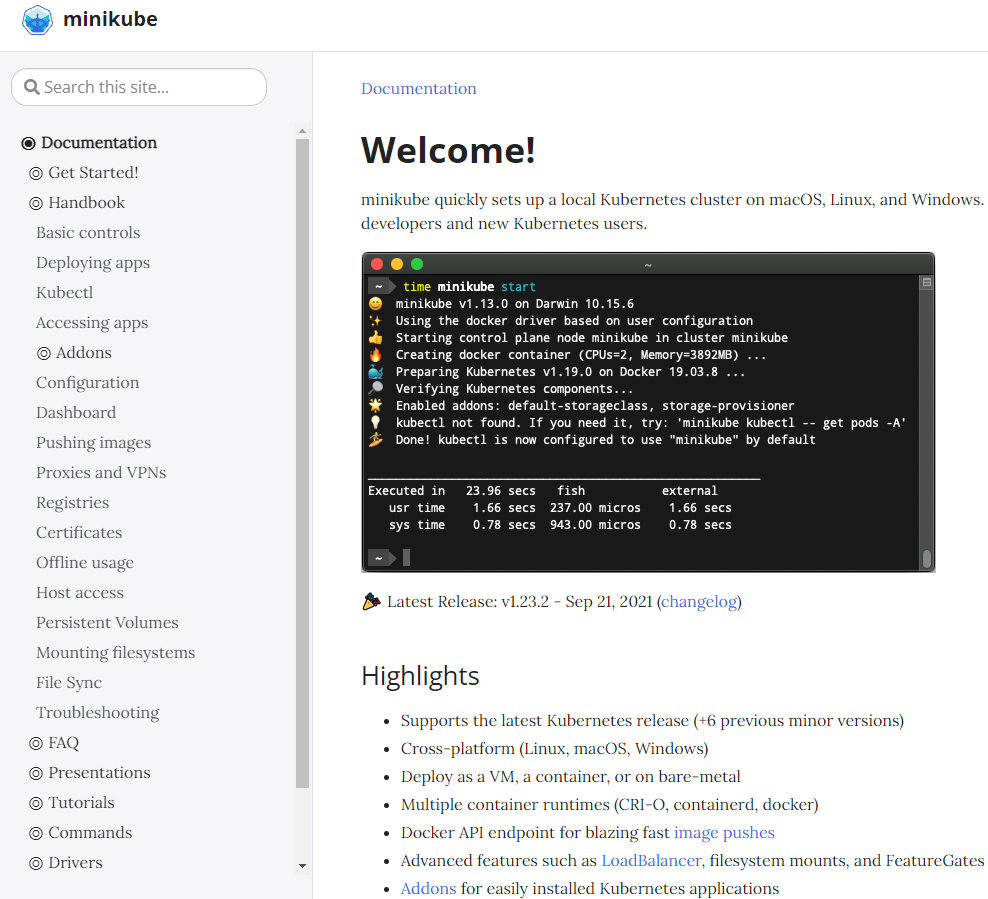Open the Basic controls page
Viewport: 988px width, 899px height.
tap(88, 233)
